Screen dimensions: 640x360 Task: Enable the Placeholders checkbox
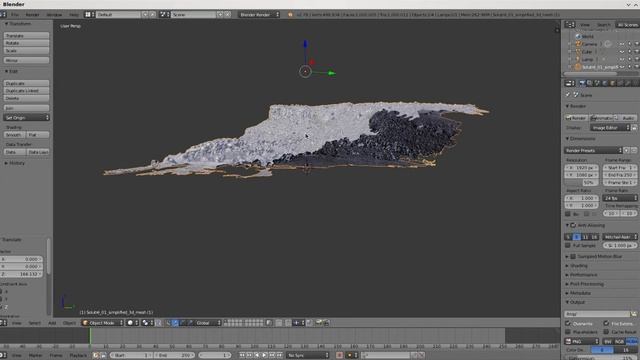pyautogui.click(x=568, y=332)
